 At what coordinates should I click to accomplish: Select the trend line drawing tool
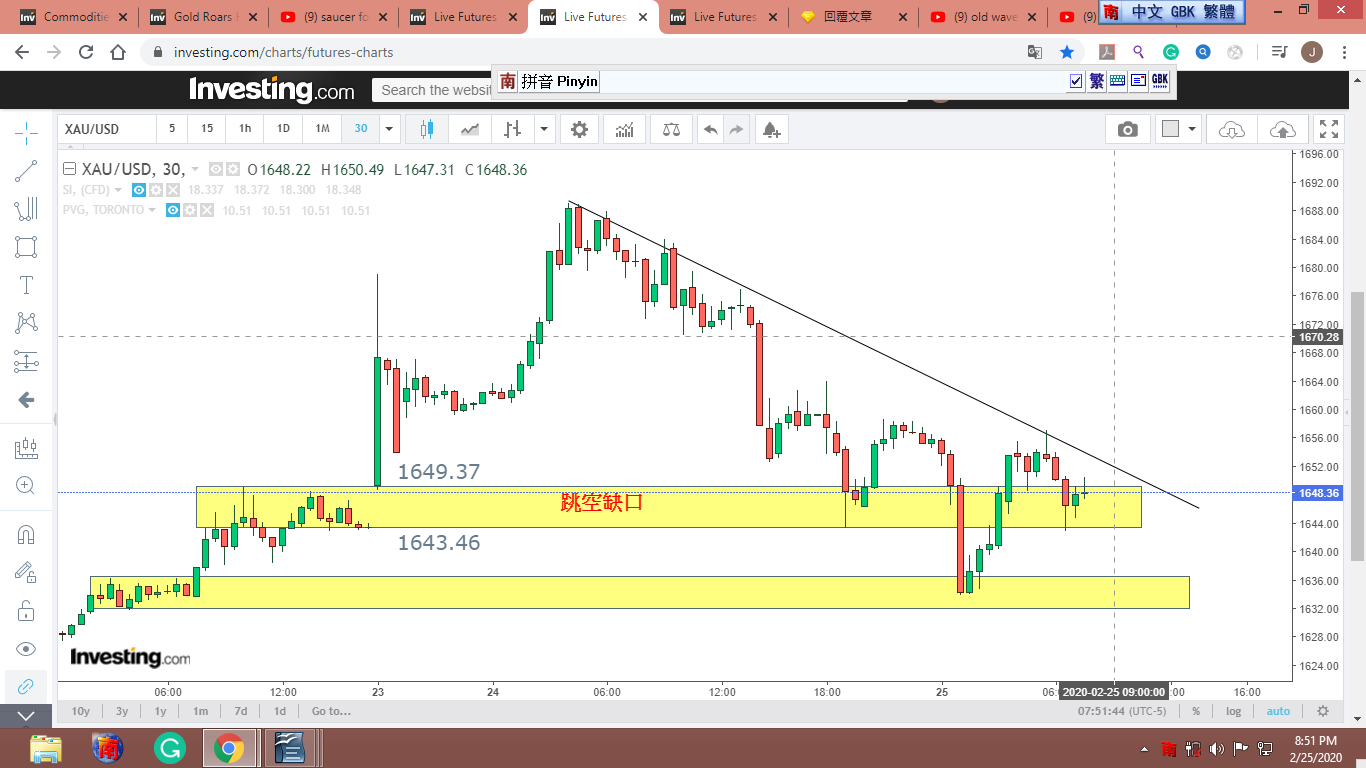point(26,171)
